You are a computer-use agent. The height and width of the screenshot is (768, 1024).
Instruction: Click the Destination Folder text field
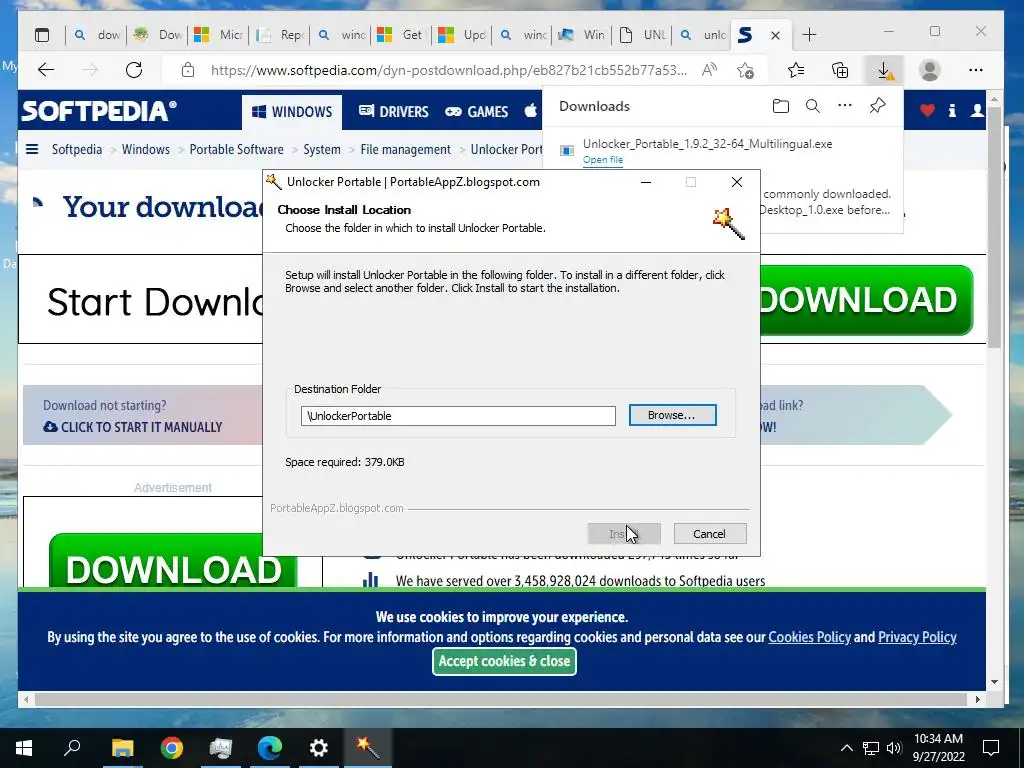click(458, 416)
